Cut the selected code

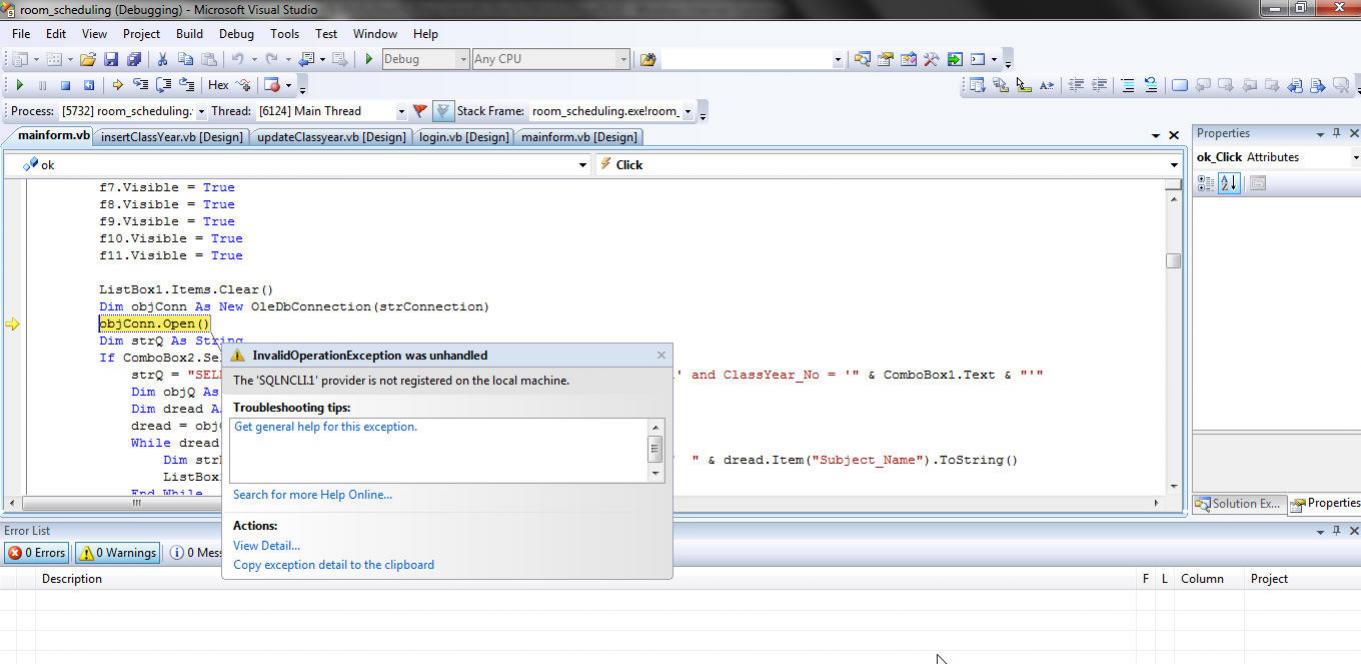[x=163, y=59]
